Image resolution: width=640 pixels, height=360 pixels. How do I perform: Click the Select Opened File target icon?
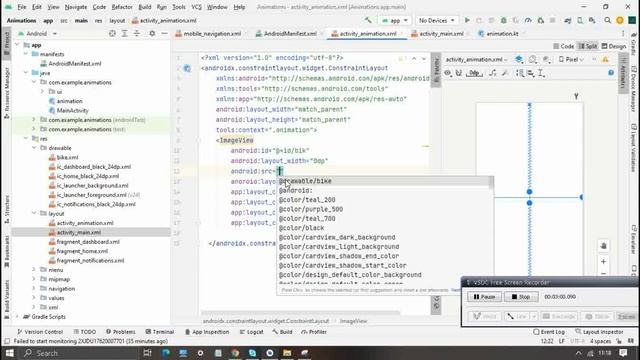click(x=112, y=33)
